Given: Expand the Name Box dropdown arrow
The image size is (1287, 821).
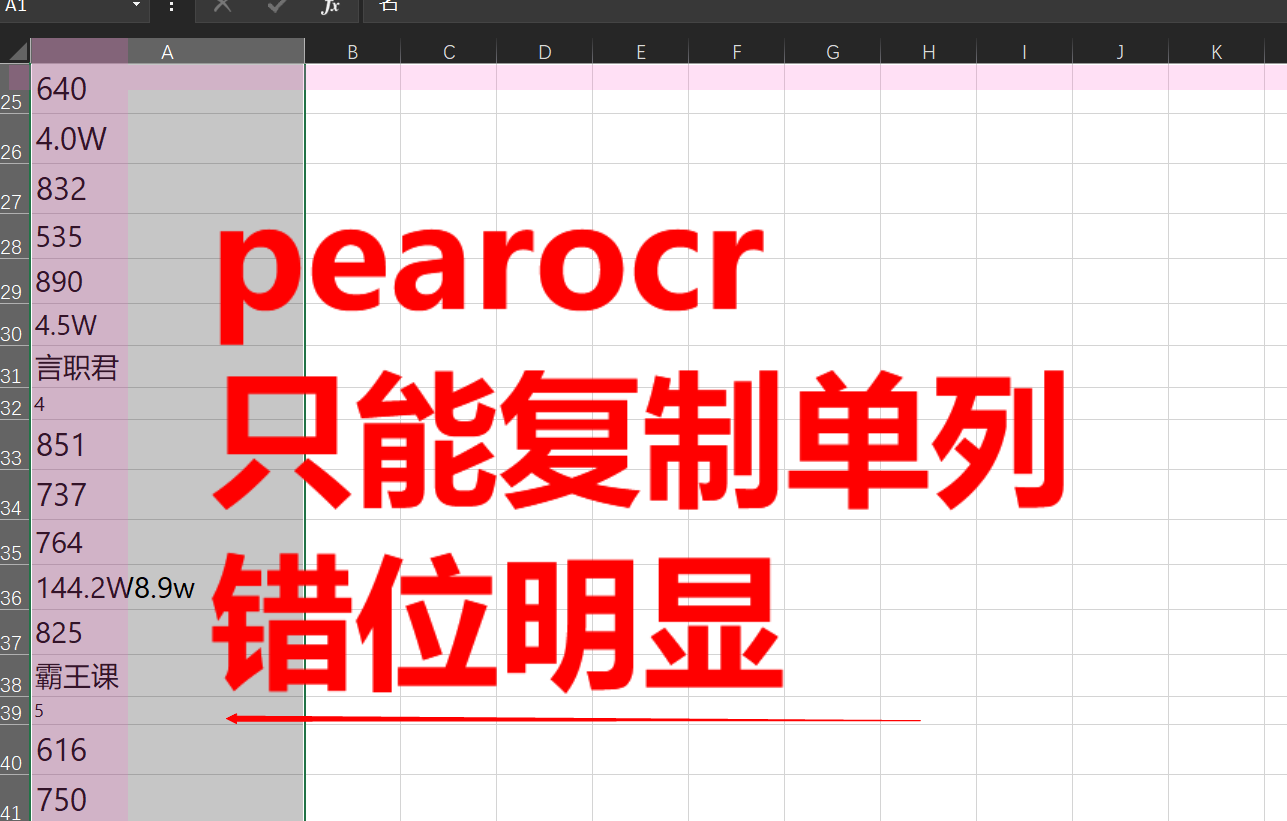Looking at the screenshot, I should click(137, 6).
